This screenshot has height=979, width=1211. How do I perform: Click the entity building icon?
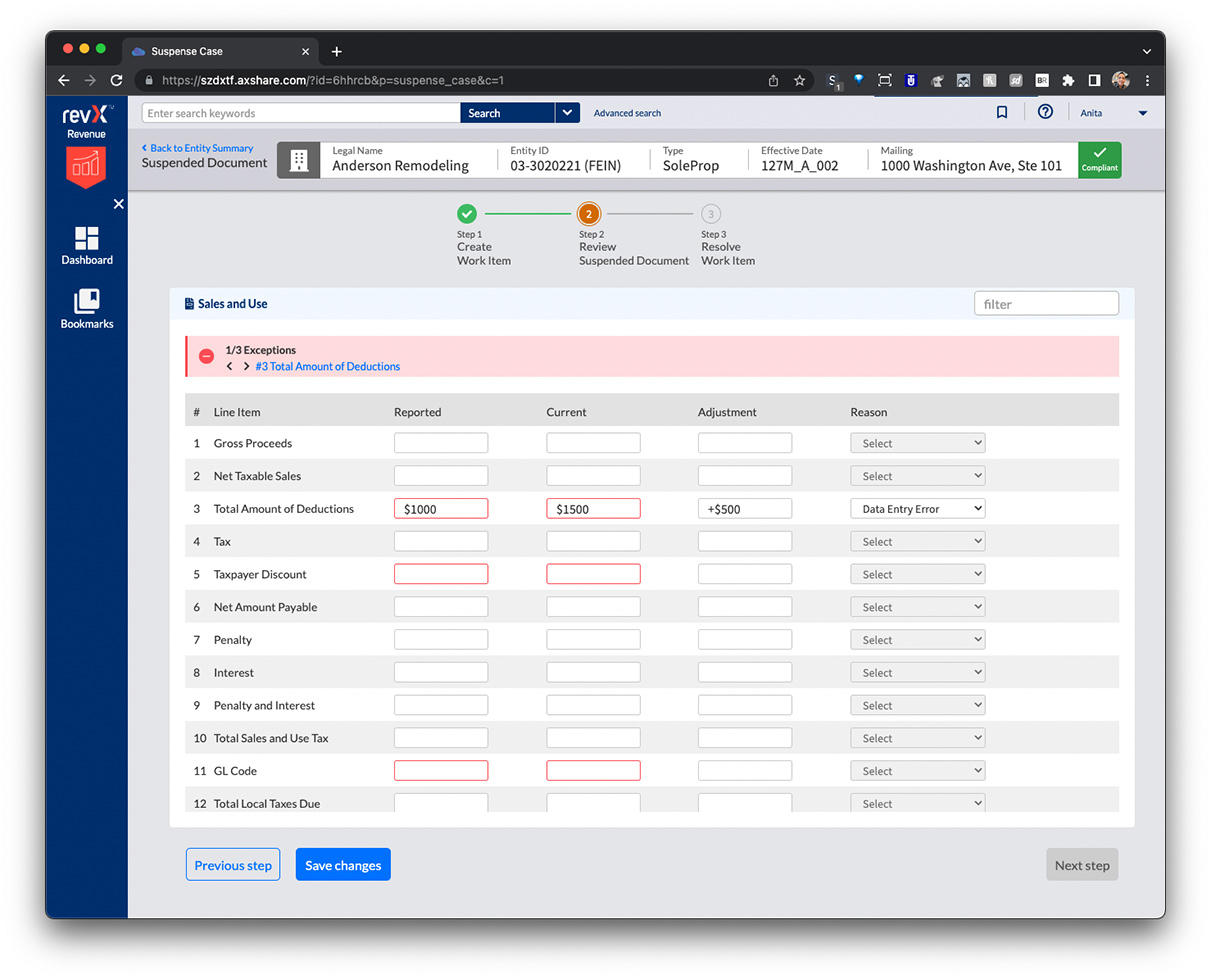[298, 160]
